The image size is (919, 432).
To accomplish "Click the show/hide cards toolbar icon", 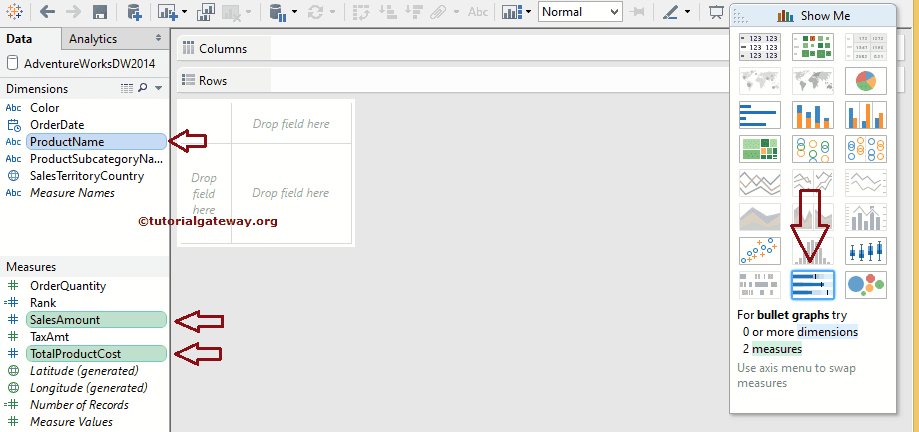I will pos(512,12).
